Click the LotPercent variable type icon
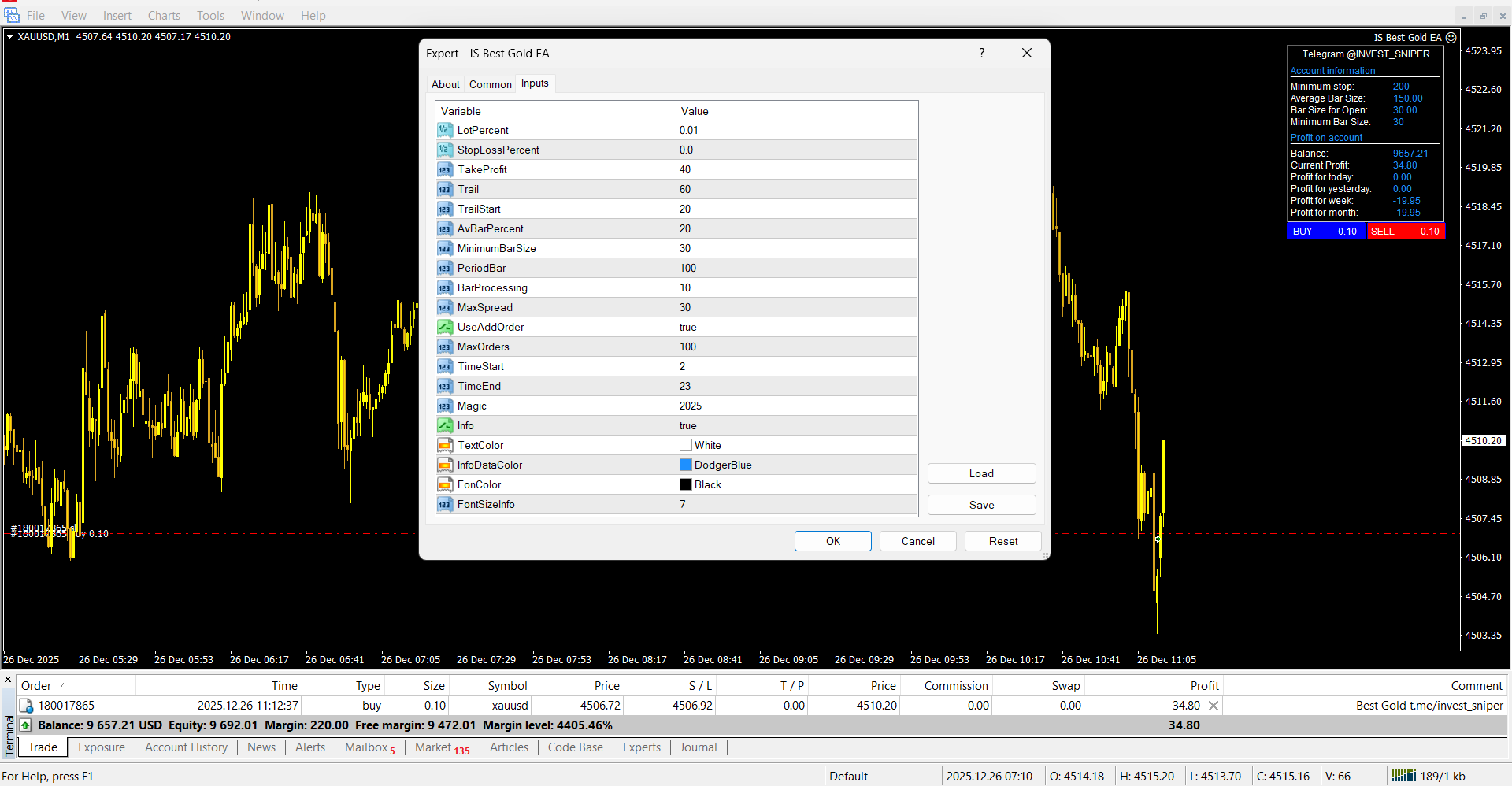The width and height of the screenshot is (1512, 786). tap(445, 130)
